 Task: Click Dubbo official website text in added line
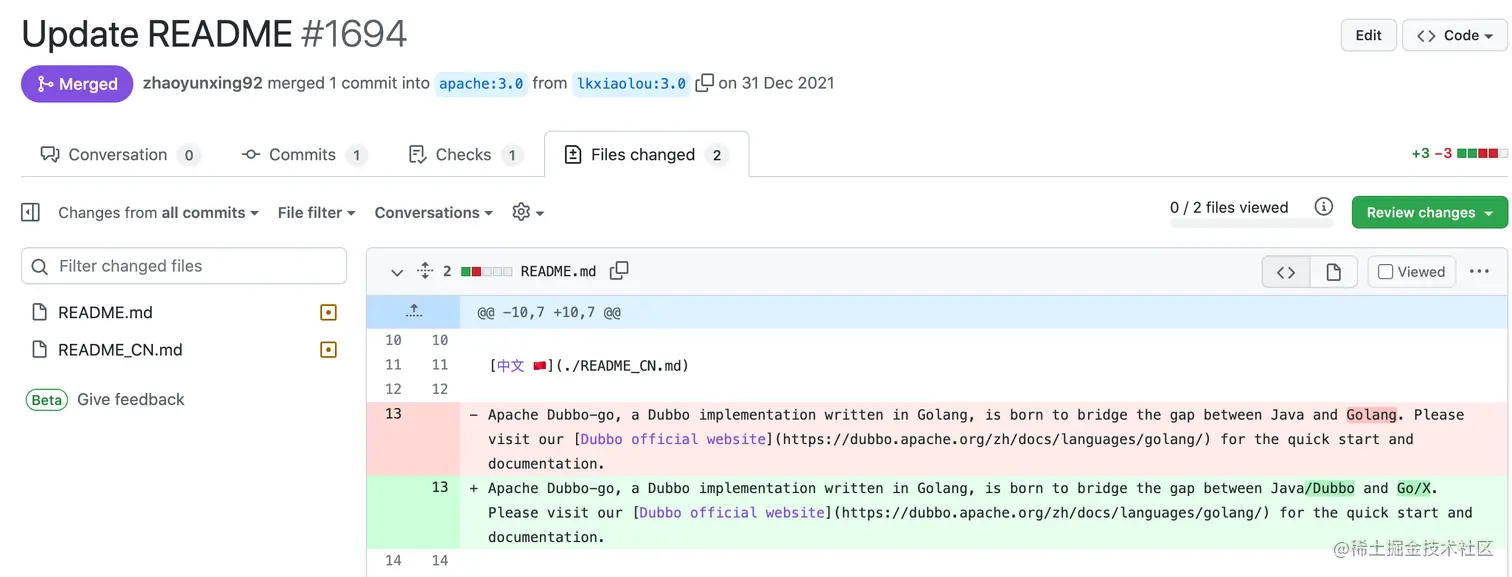(x=731, y=512)
